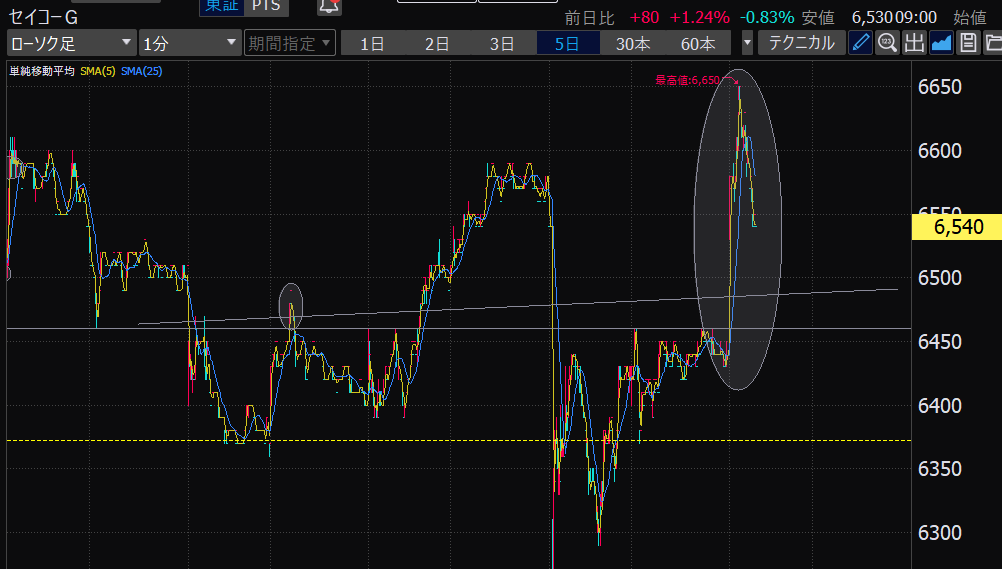
Task: Select the 1日 period tab
Action: point(372,43)
